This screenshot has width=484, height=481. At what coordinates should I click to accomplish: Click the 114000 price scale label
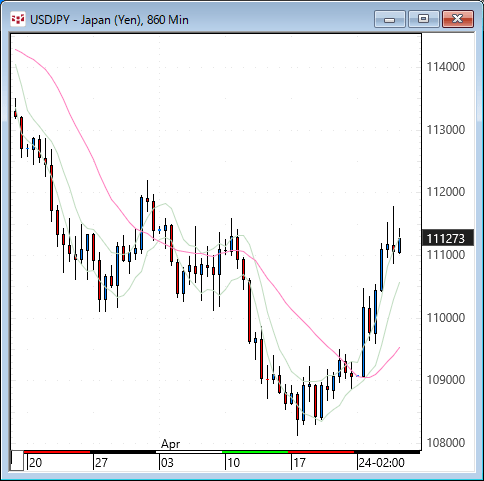tap(446, 67)
